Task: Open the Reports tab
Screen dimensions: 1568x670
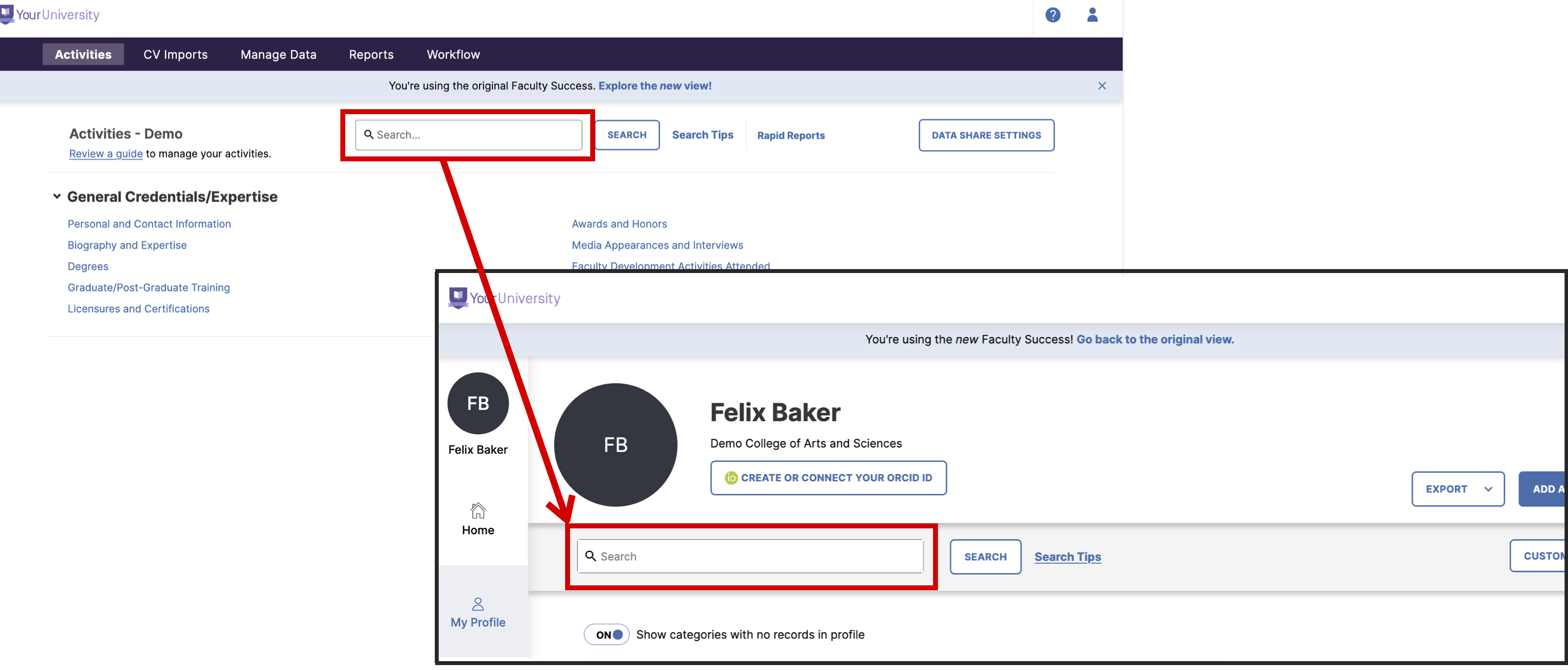Action: click(371, 54)
